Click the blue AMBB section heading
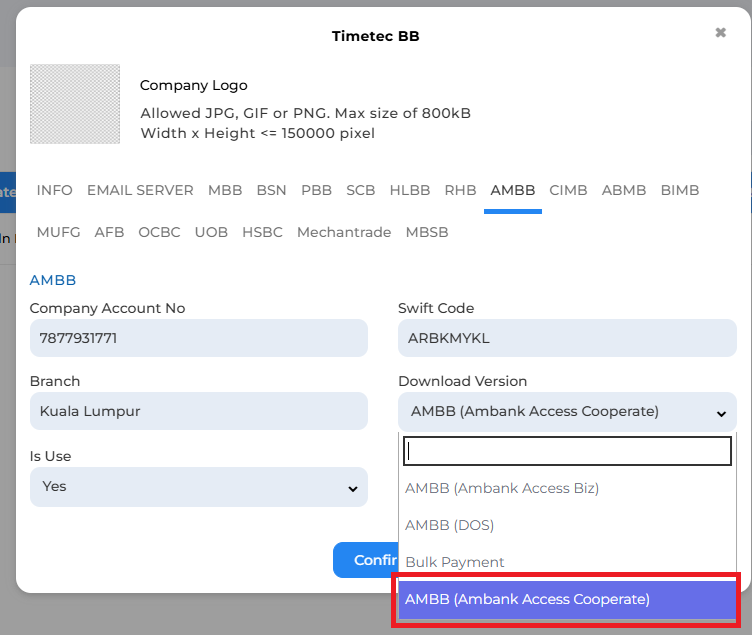The width and height of the screenshot is (752, 635). pos(53,280)
